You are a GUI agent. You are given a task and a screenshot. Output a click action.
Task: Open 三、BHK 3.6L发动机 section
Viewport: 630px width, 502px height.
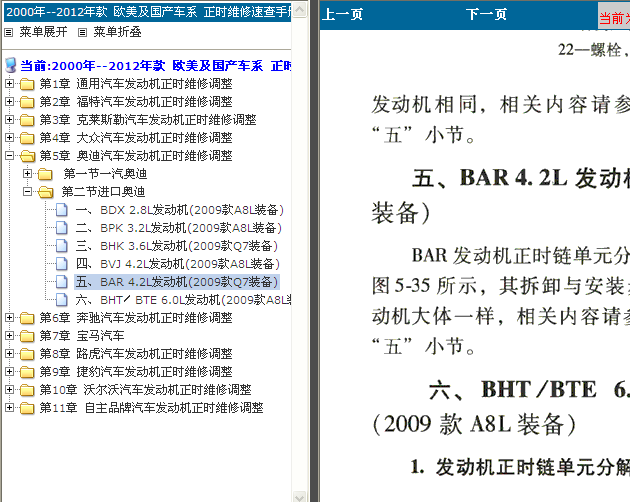[177, 246]
